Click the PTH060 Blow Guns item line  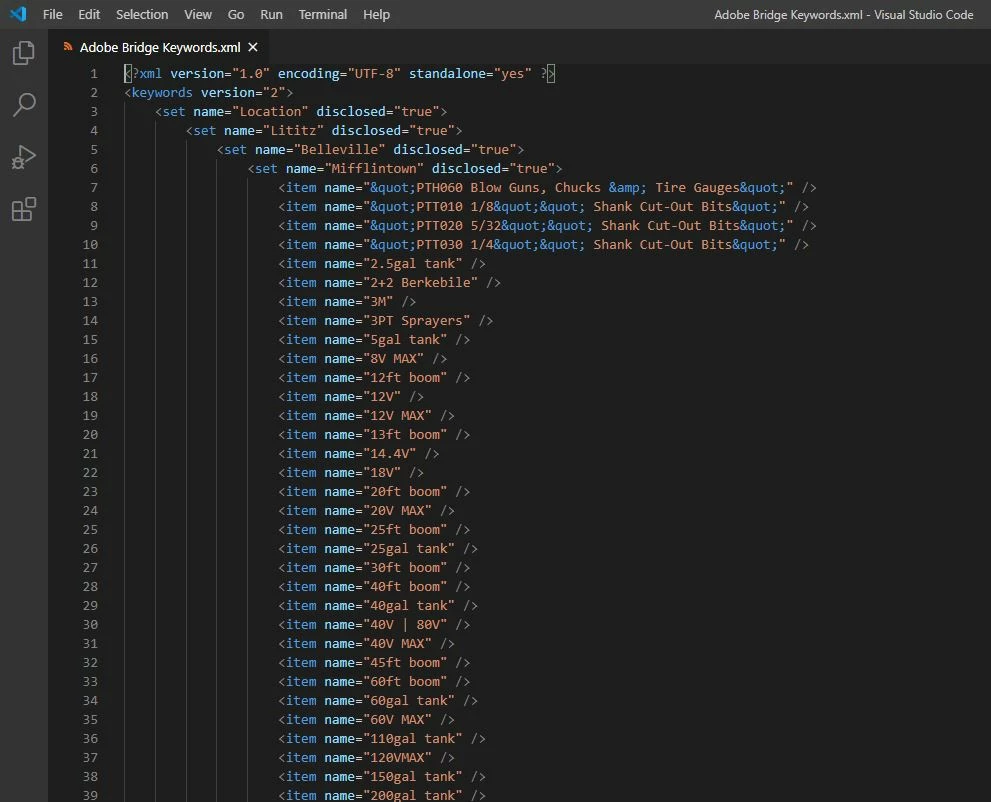(547, 188)
